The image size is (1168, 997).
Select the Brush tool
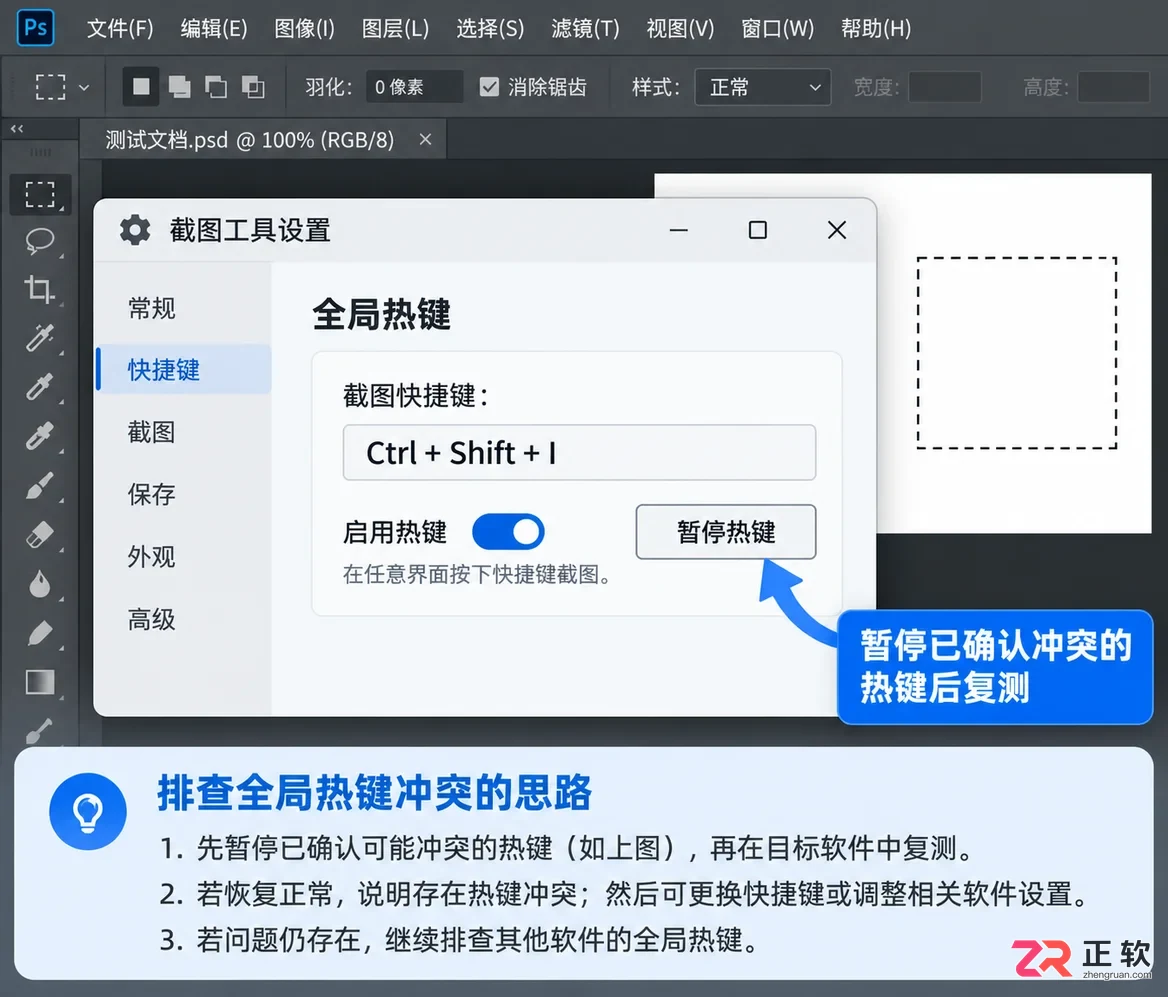(40, 486)
